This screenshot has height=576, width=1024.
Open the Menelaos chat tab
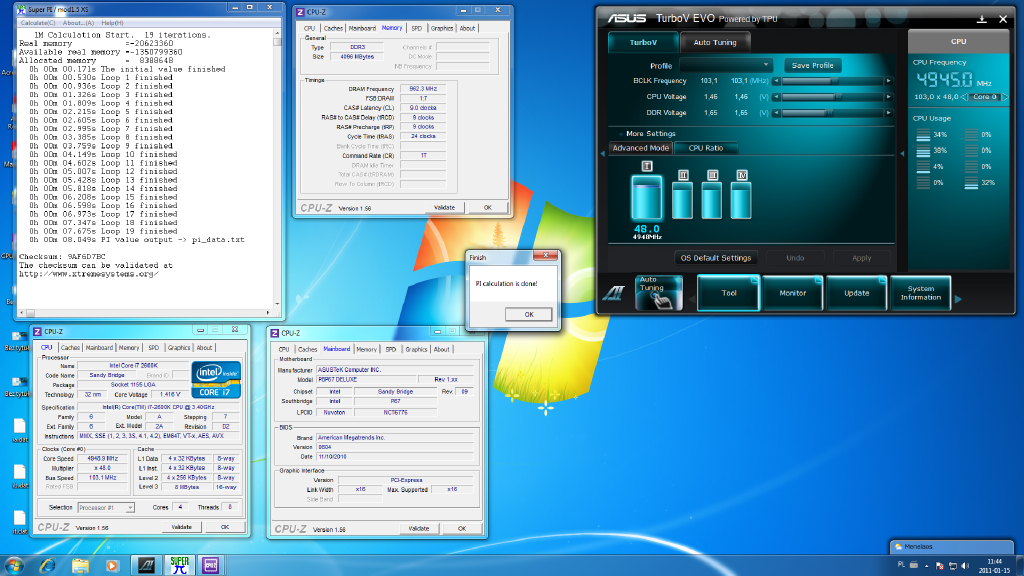pyautogui.click(x=952, y=547)
